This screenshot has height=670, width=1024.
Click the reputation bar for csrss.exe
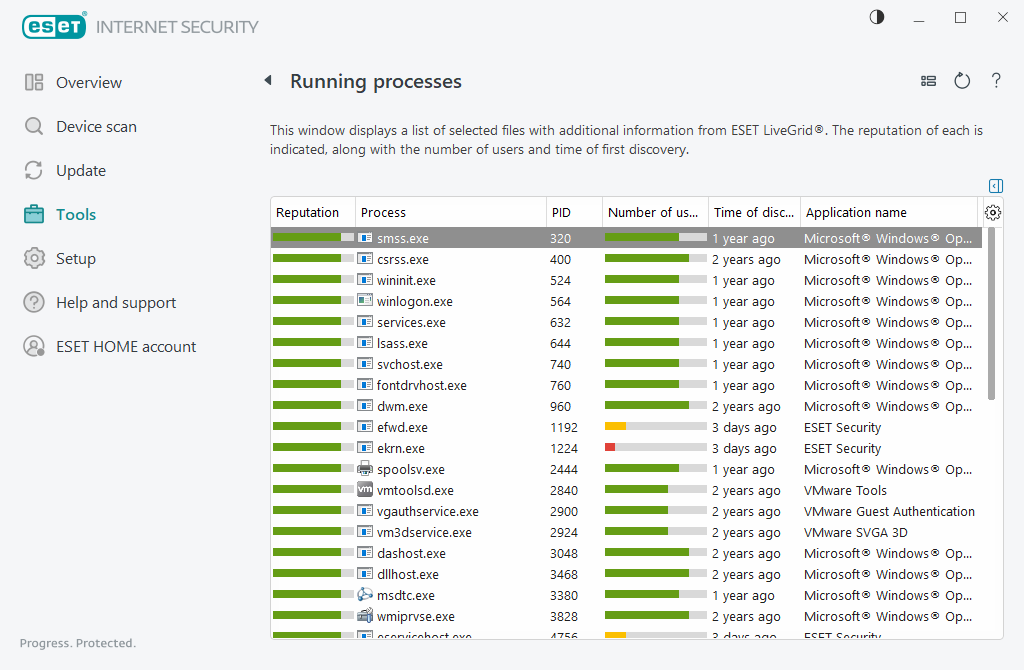[313, 259]
